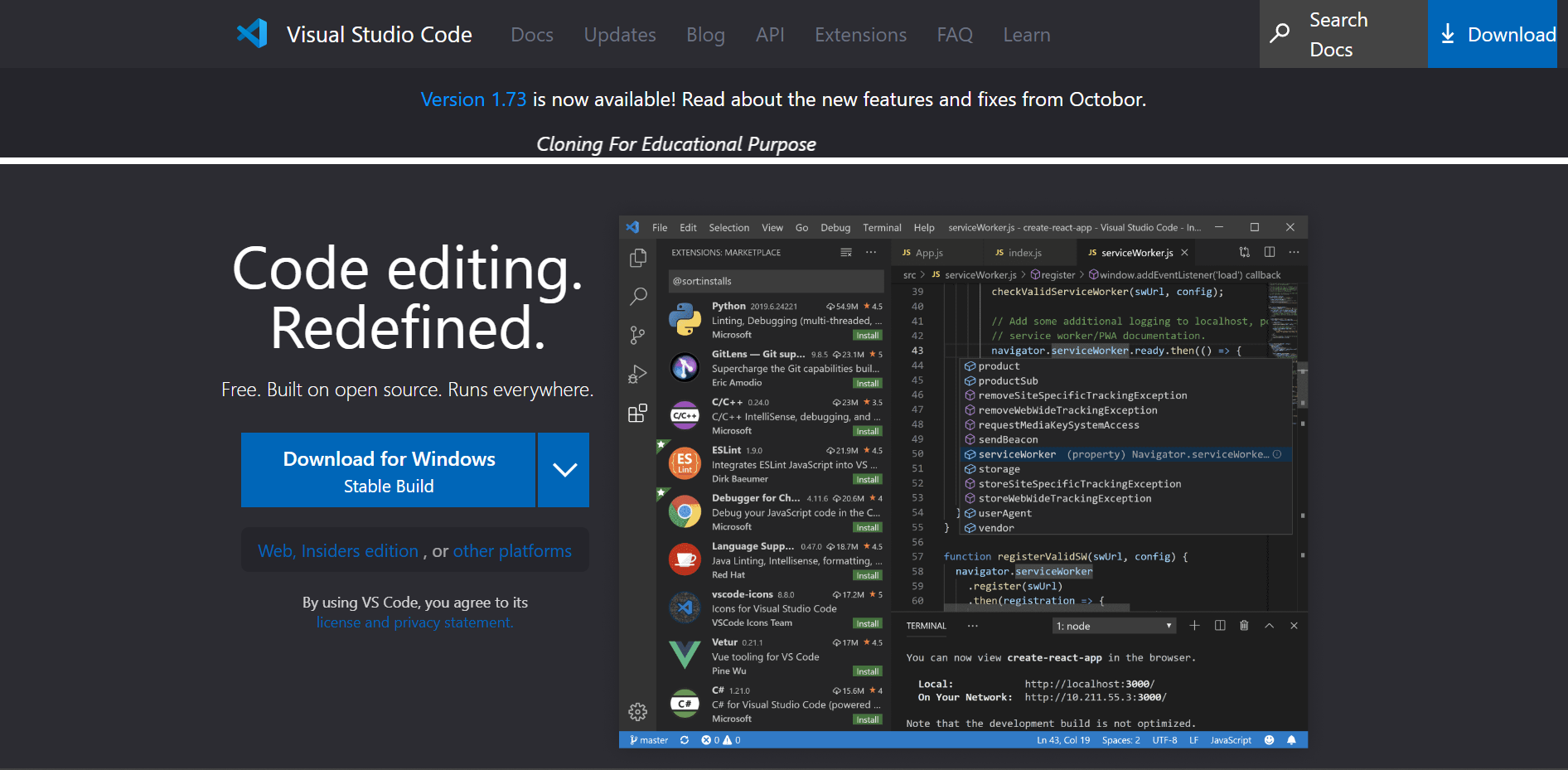The image size is (1568, 770).
Task: Focus the Search Docs field
Action: tap(1343, 34)
